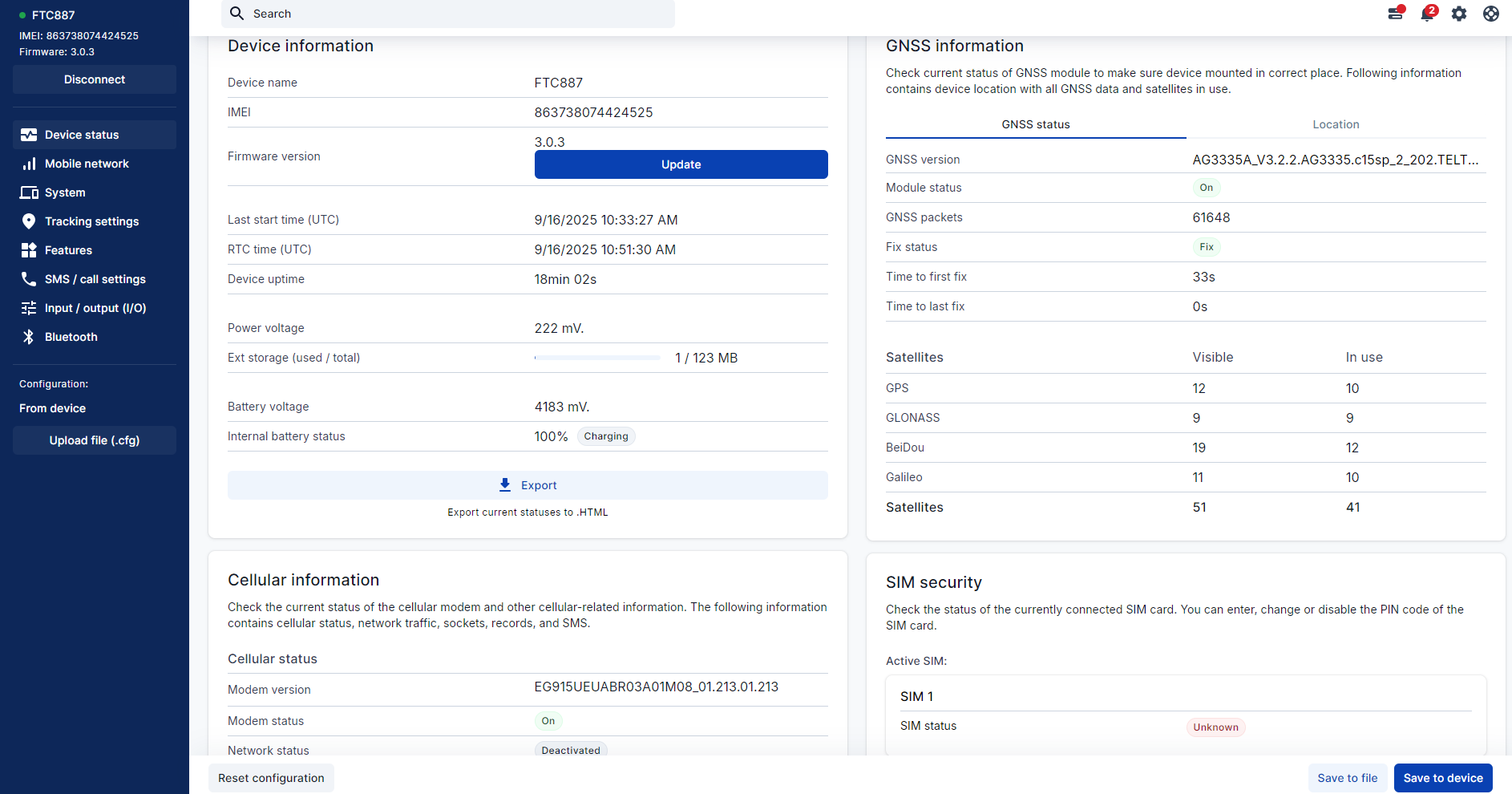Open the task list icon with red dot
The width and height of the screenshot is (1512, 794).
click(1396, 14)
